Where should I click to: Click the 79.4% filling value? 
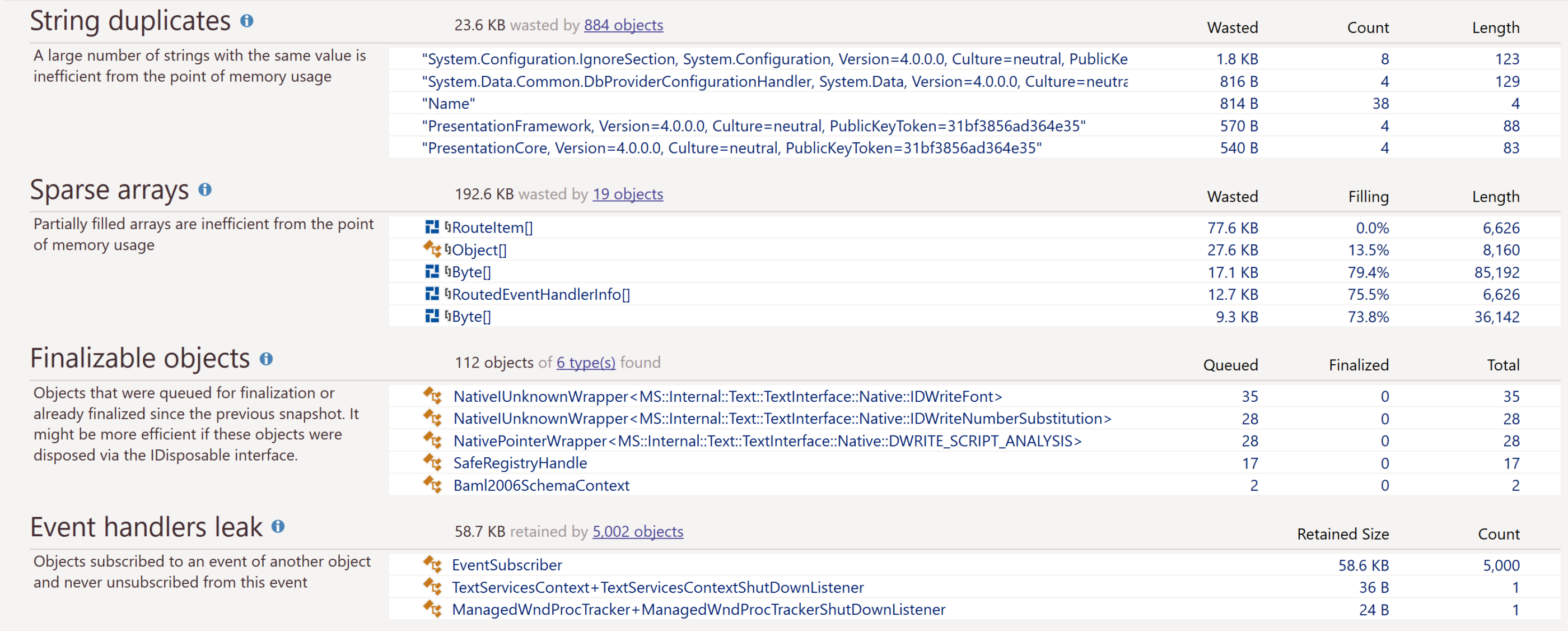pyautogui.click(x=1368, y=272)
